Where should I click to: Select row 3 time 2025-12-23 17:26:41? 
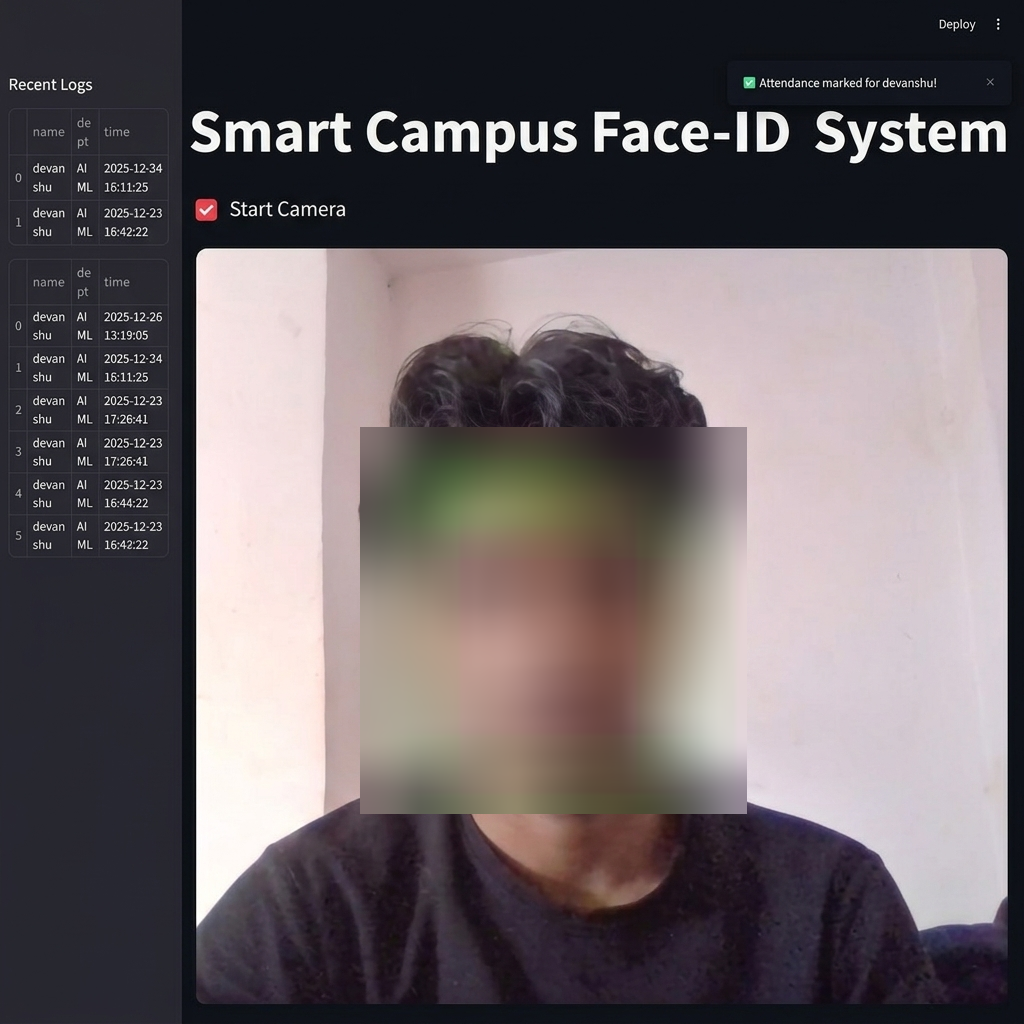[x=133, y=452]
